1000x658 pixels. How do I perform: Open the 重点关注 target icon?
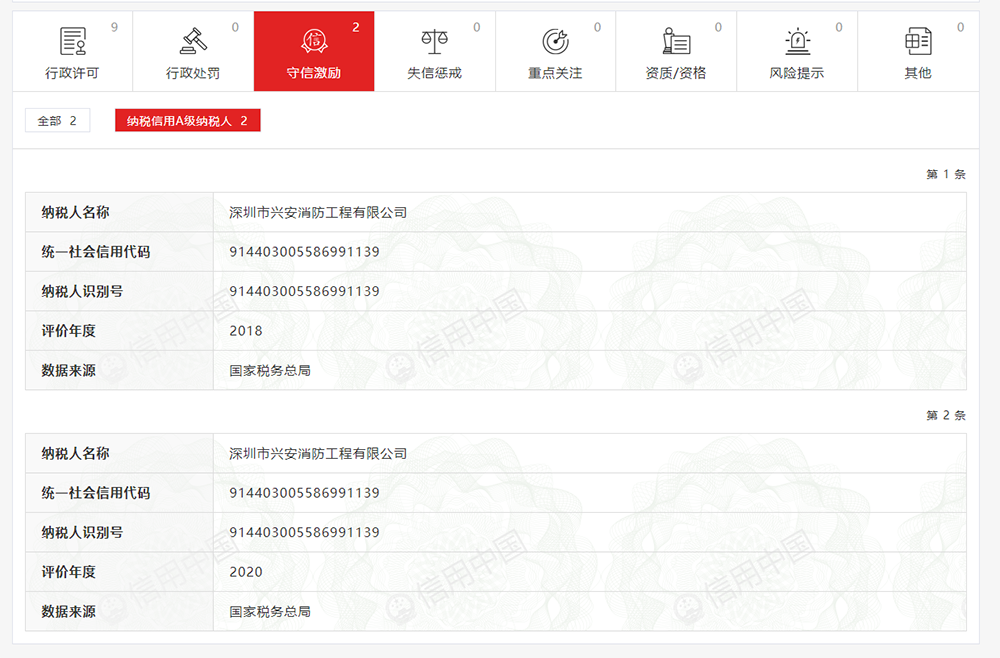click(x=555, y=41)
